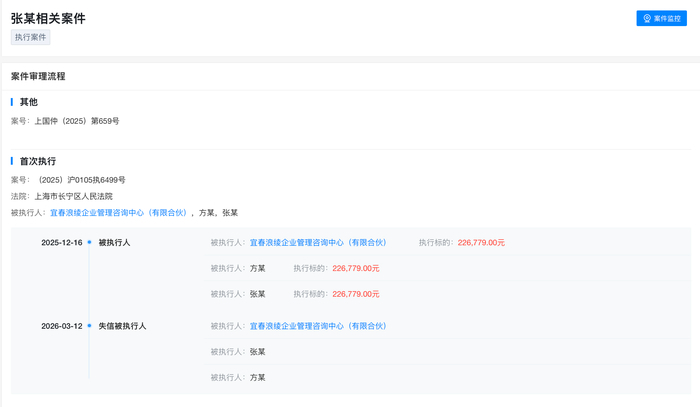Click the timeline dot for 2025-12-16
The image size is (700, 407).
89,242
